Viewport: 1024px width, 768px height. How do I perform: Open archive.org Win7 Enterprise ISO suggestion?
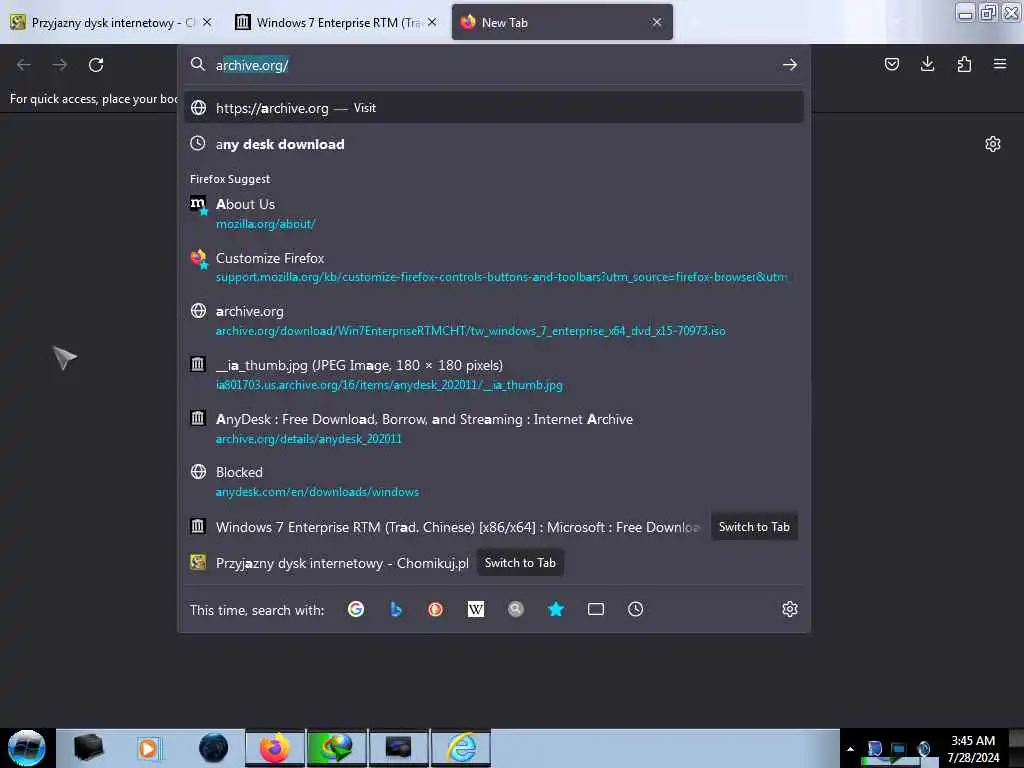pyautogui.click(x=494, y=321)
